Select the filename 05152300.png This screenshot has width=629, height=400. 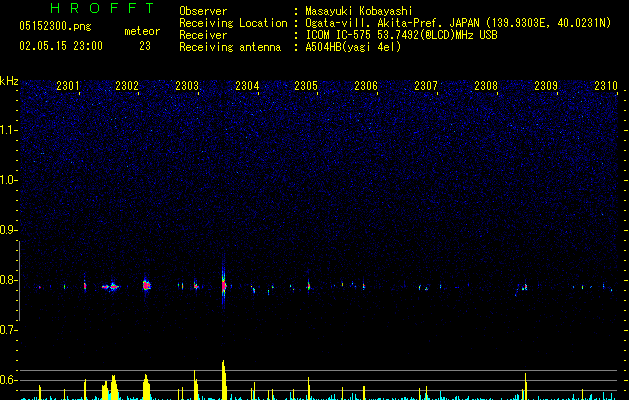coord(55,27)
